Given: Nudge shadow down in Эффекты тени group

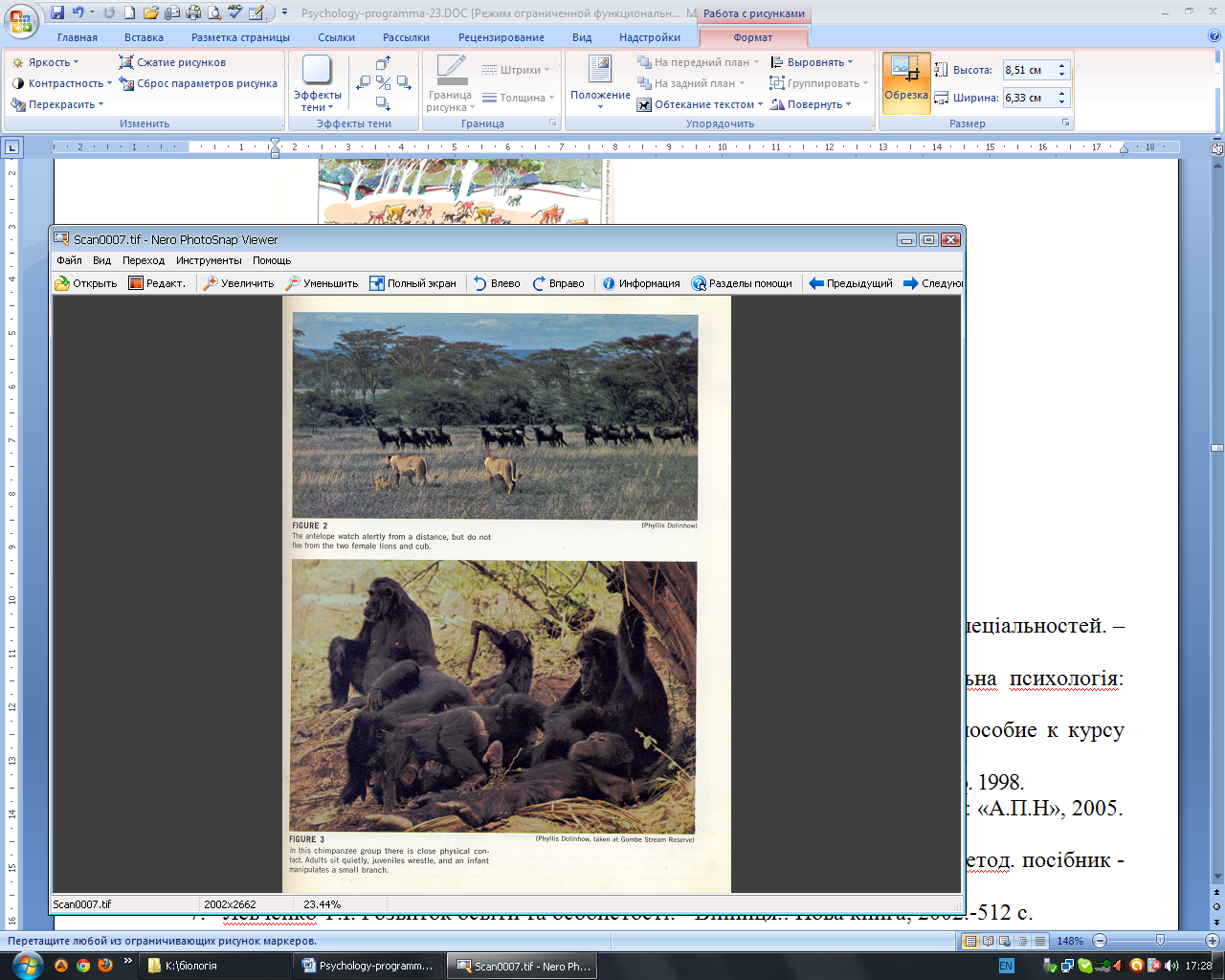Looking at the screenshot, I should click(383, 103).
